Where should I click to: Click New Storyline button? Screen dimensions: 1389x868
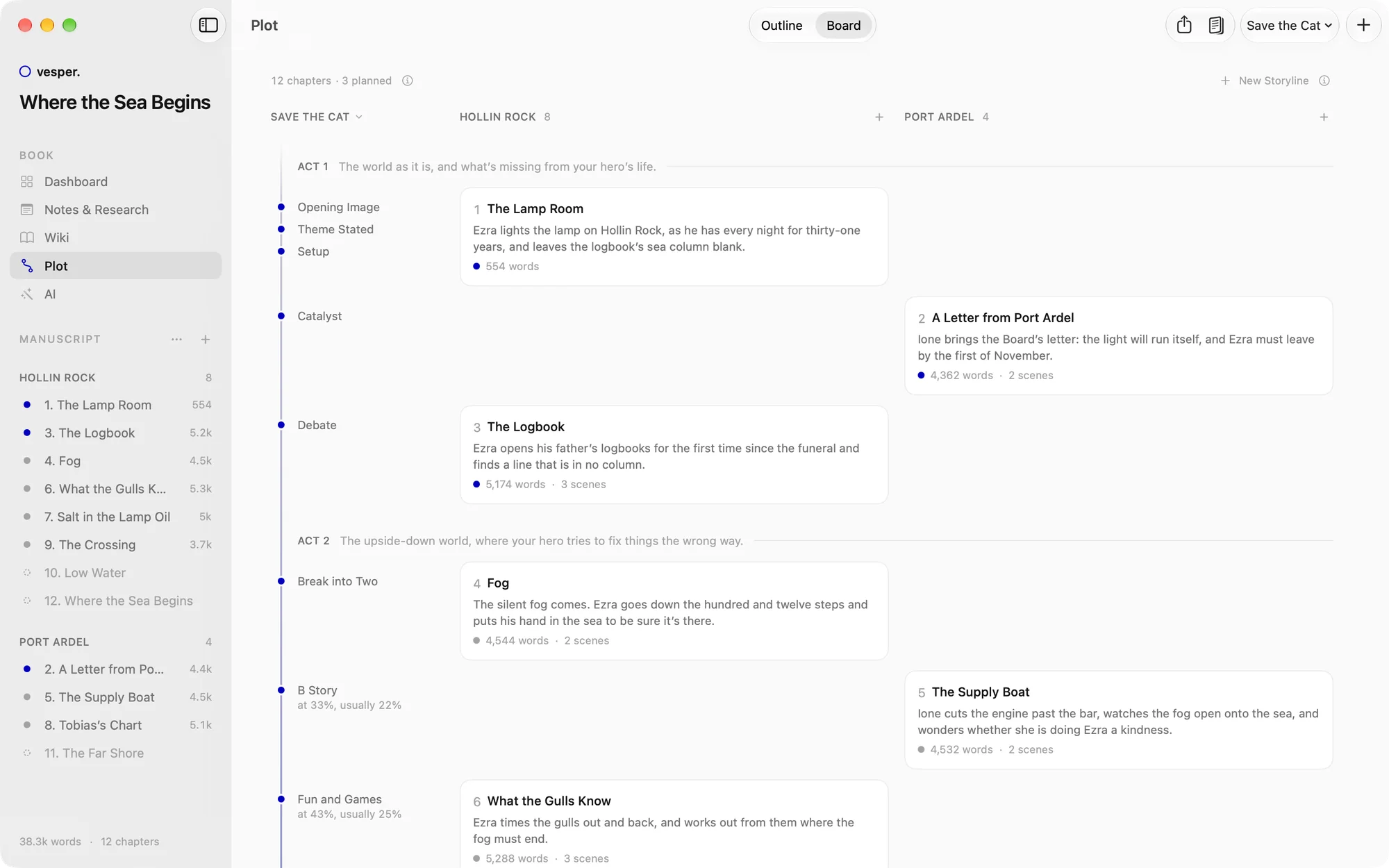tap(1265, 81)
